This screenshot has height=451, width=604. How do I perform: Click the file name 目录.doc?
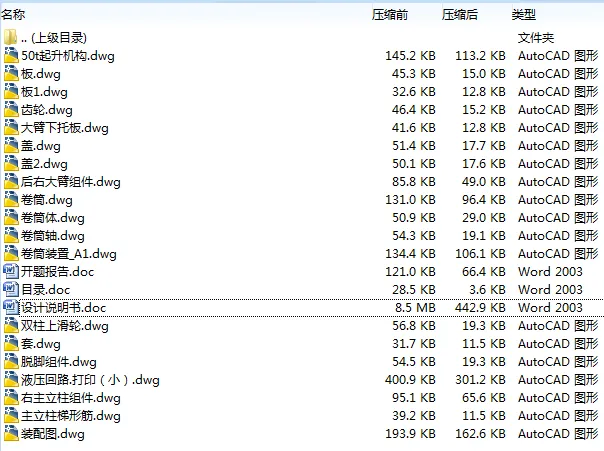[45, 290]
